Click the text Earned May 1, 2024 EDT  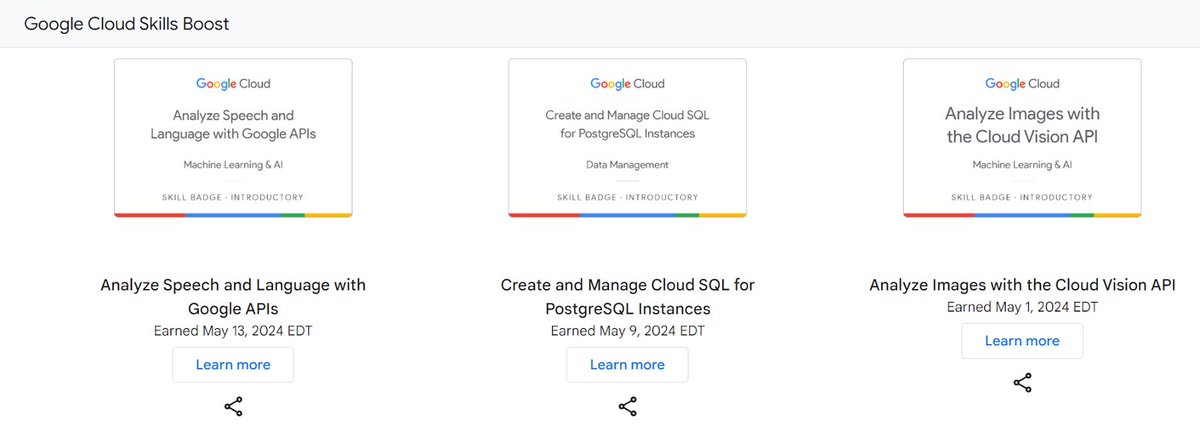[1022, 307]
